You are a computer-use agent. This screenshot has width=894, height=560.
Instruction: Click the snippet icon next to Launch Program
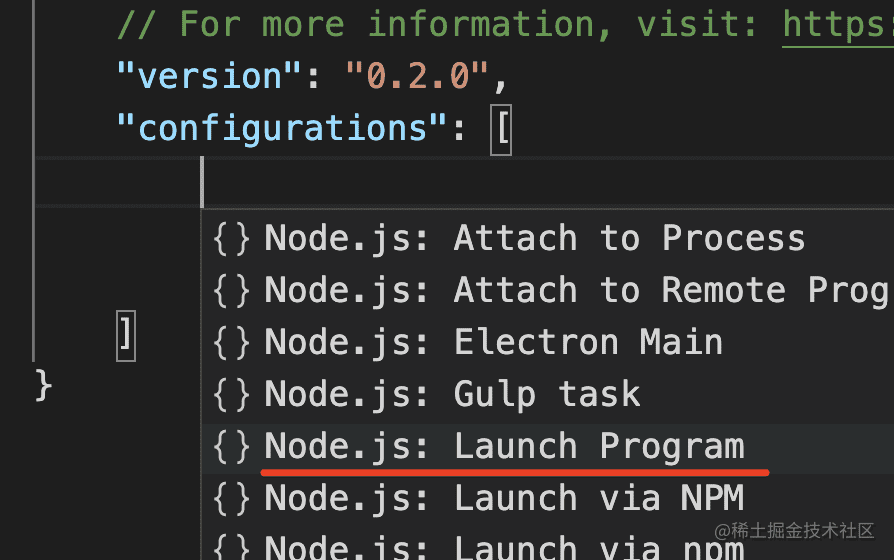click(232, 447)
